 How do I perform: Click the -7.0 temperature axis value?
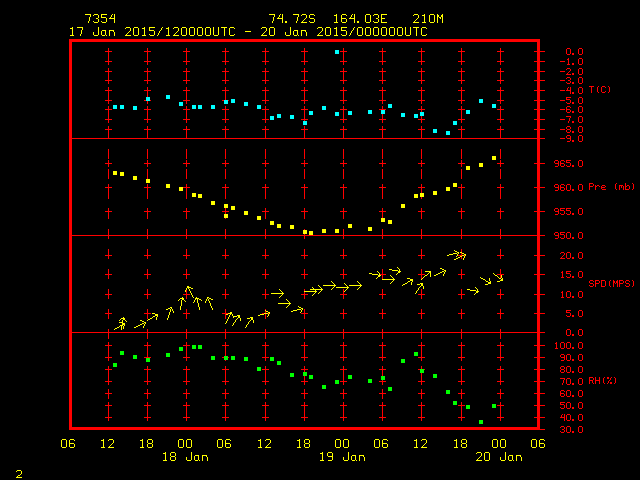571,120
